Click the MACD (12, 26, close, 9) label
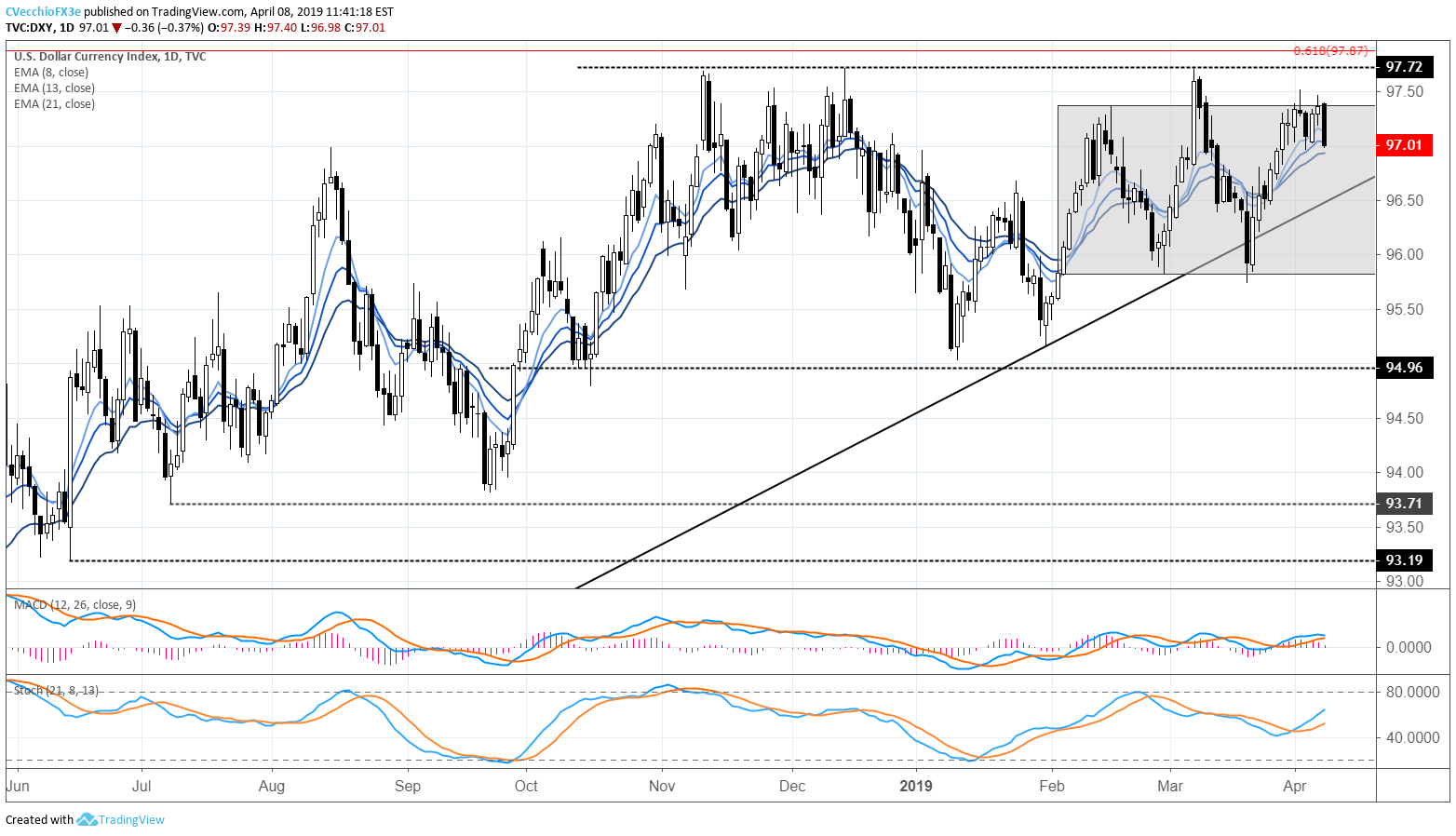 click(x=74, y=605)
